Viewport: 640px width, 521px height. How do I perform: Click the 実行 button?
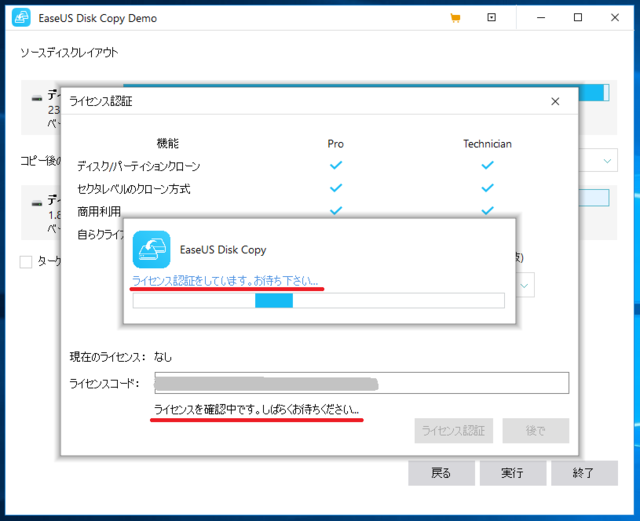click(513, 473)
